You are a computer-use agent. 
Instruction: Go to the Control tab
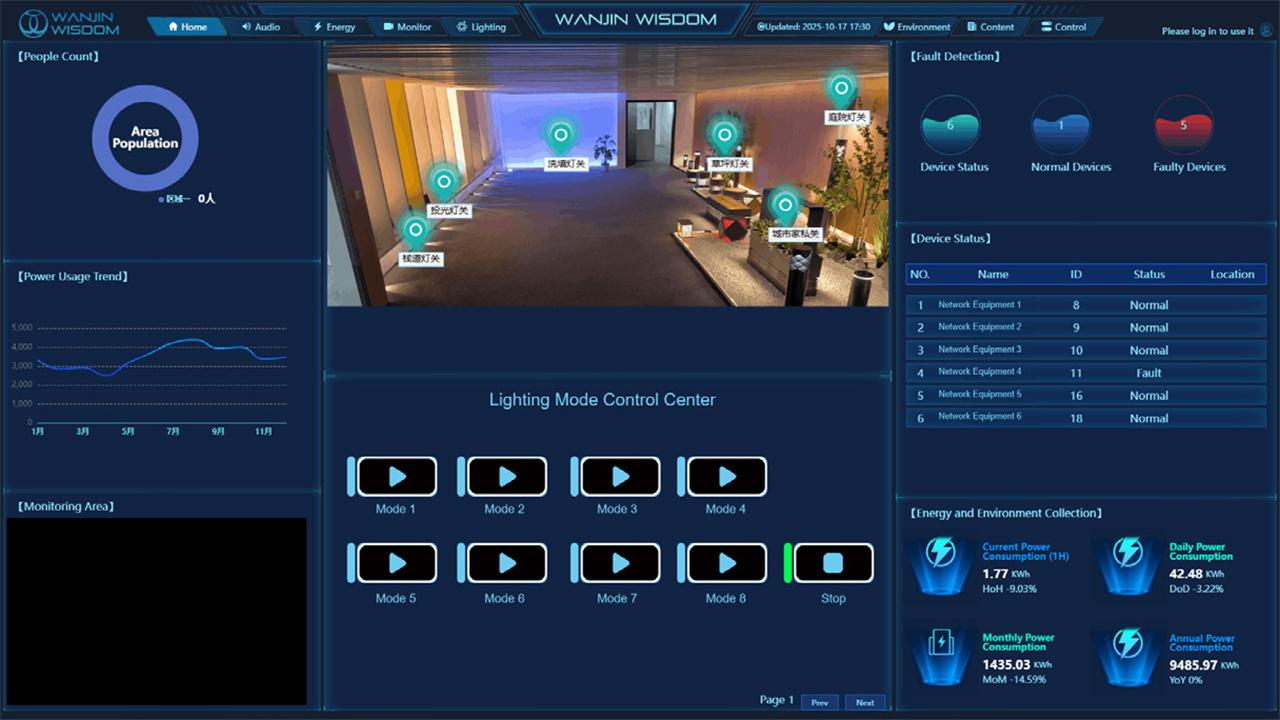(1063, 27)
